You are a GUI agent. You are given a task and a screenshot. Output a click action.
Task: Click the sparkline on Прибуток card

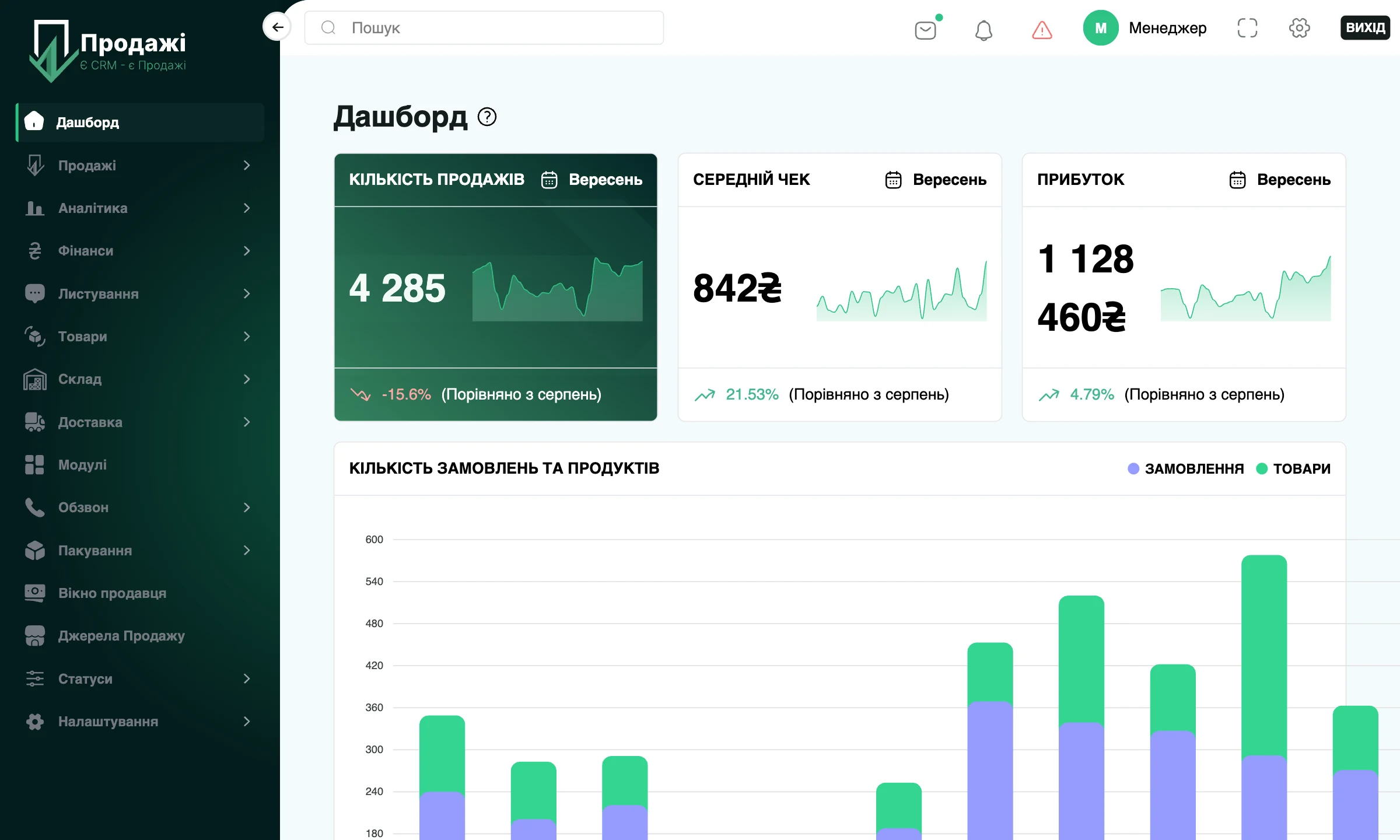1245,288
